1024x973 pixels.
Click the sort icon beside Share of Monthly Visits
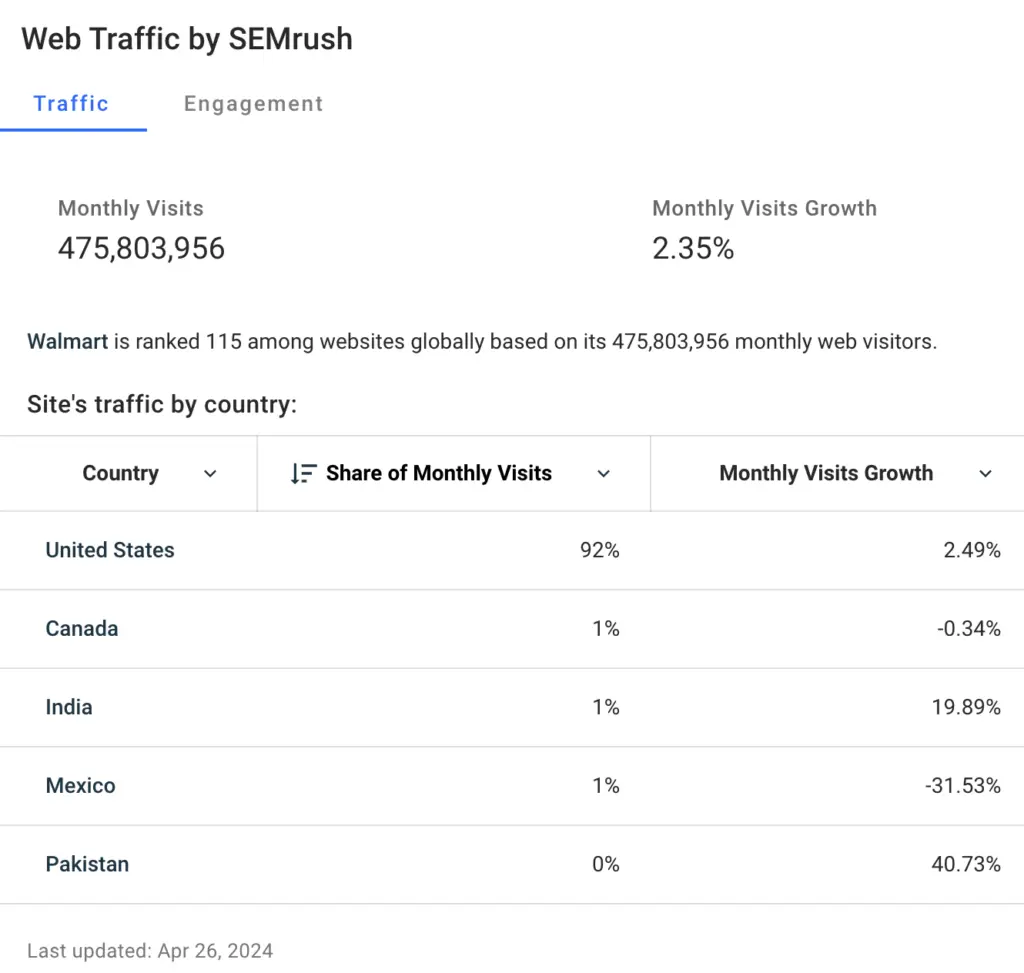(302, 473)
